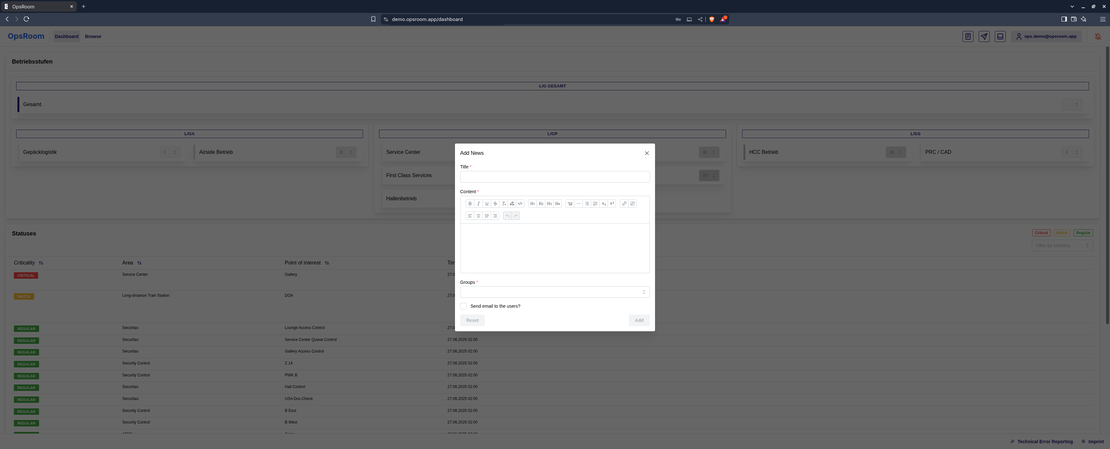Click the undo arrow in the editor
This screenshot has width=1110, height=449.
(507, 215)
